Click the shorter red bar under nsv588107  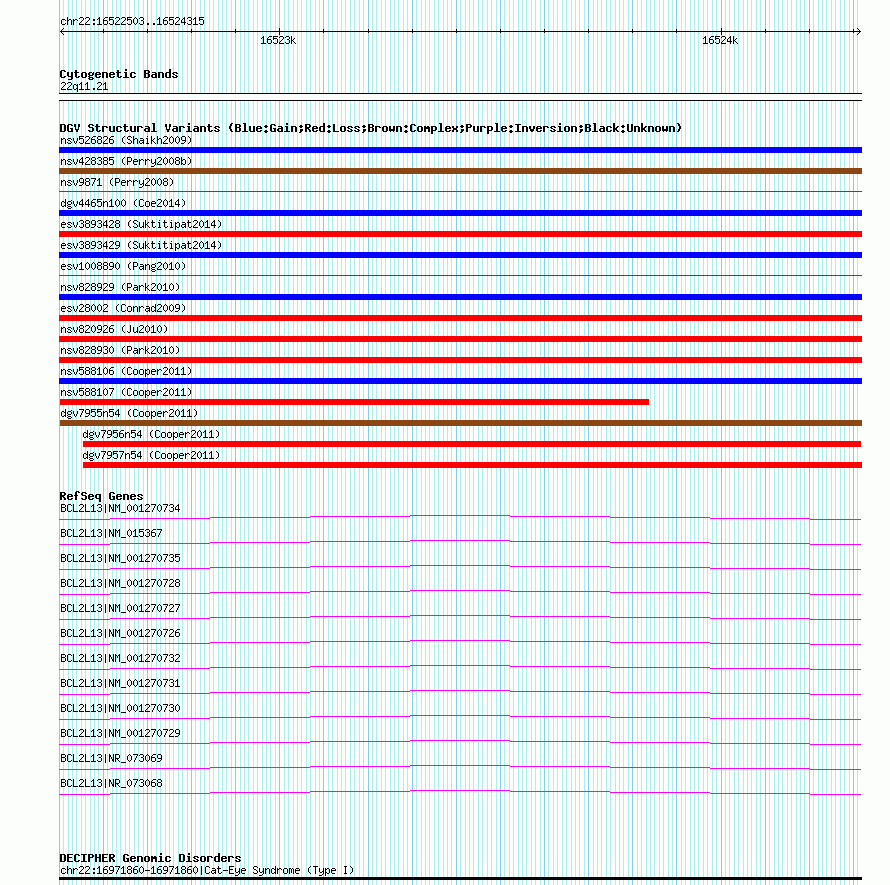pyautogui.click(x=354, y=402)
